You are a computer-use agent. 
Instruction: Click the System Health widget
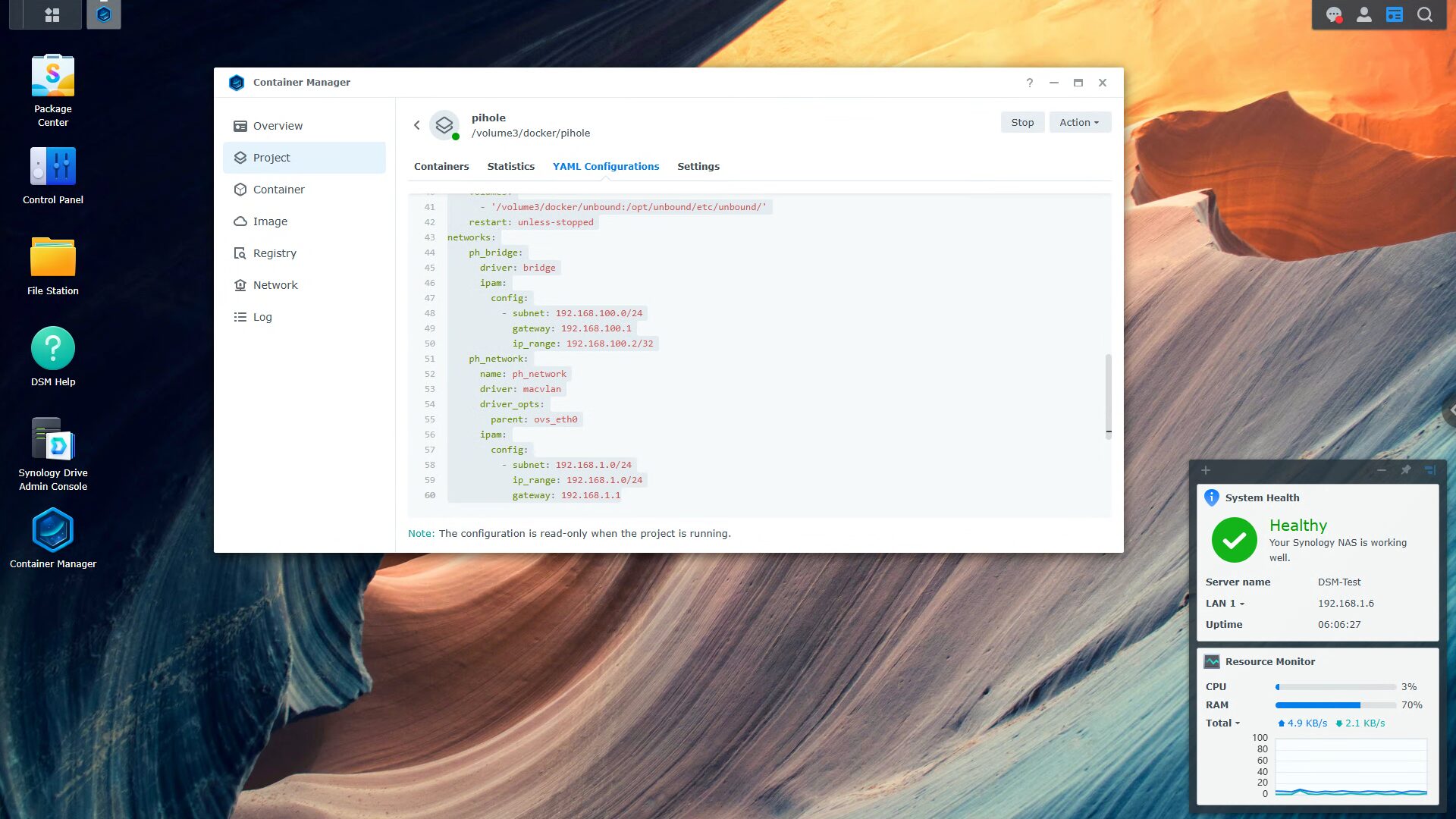[x=1262, y=497]
